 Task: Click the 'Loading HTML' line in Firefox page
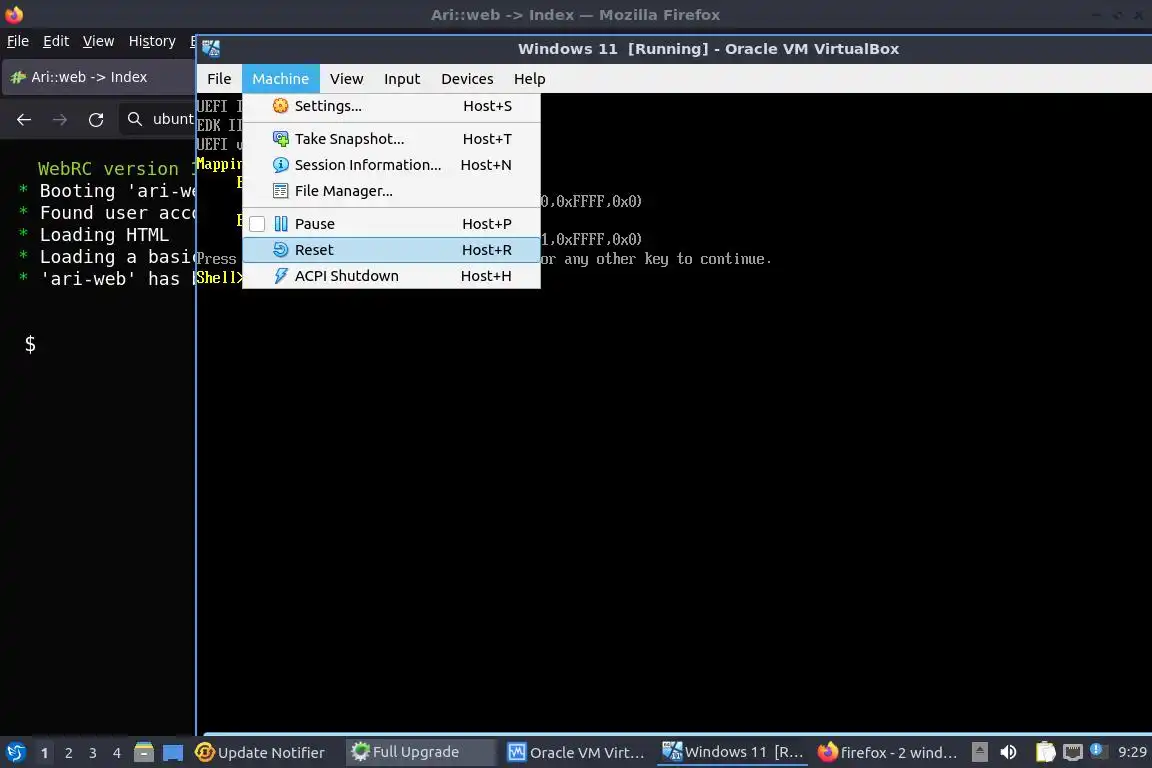pos(104,234)
